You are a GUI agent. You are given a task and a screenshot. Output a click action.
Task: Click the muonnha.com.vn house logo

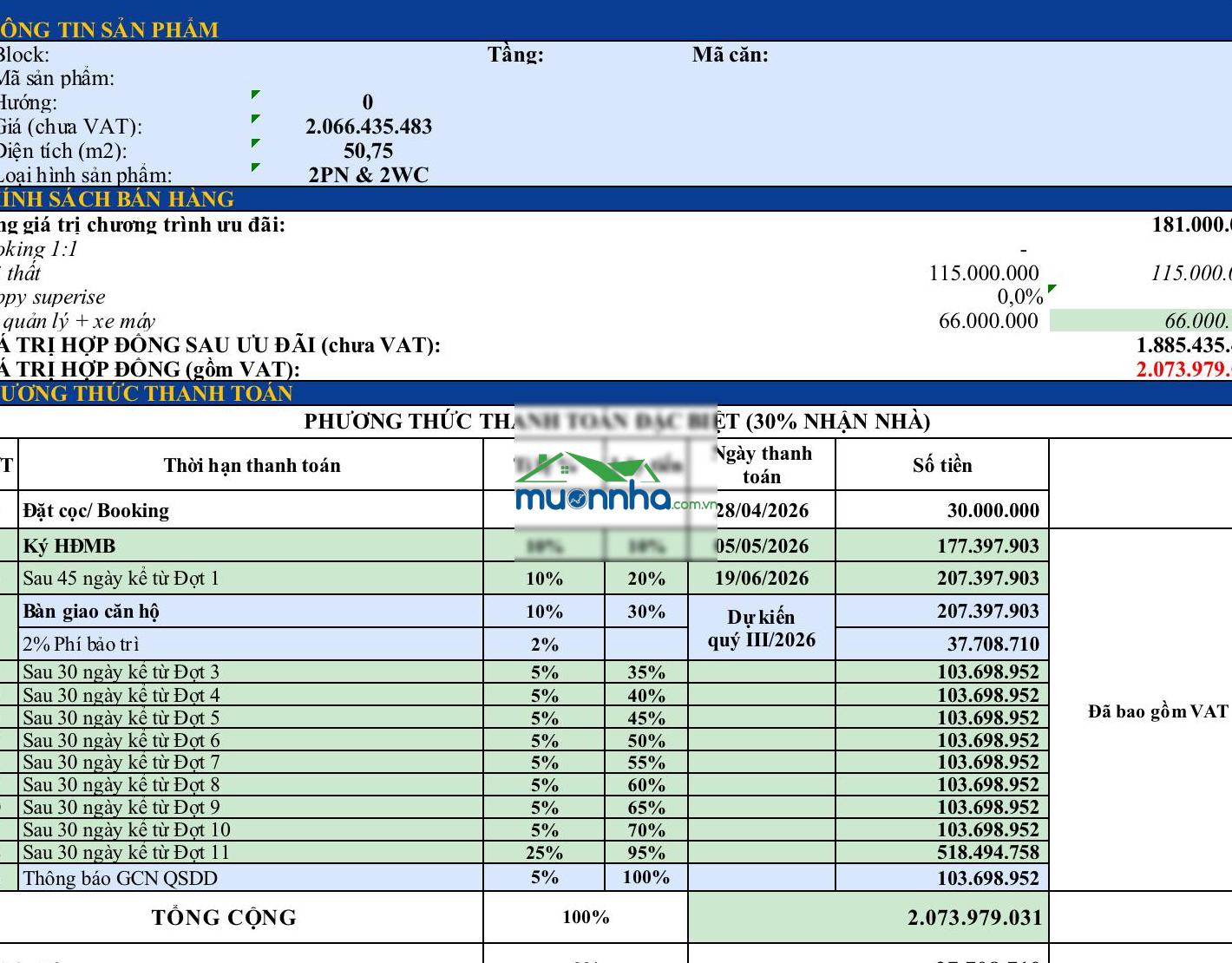pyautogui.click(x=616, y=482)
